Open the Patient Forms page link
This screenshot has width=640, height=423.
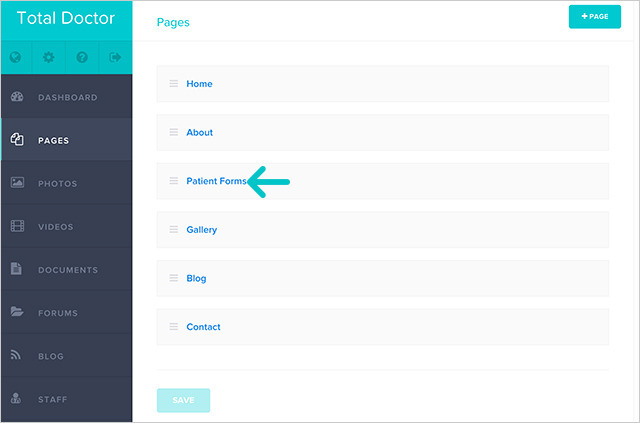(x=216, y=181)
